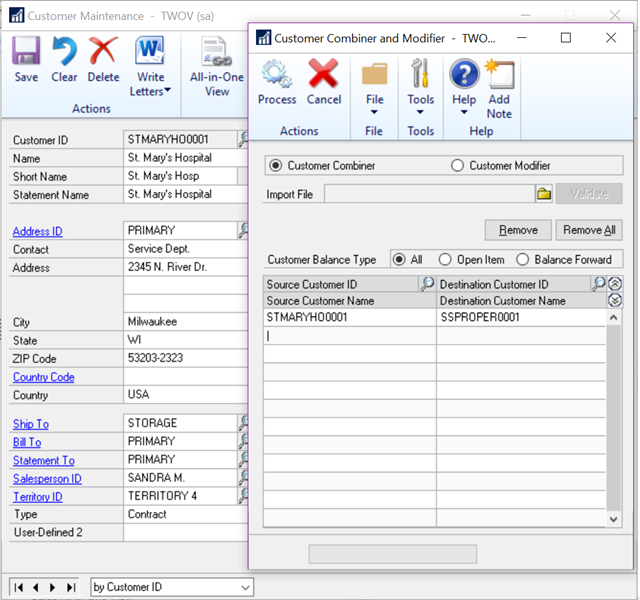Open the Ship To link
Screen dimensions: 640x600
(x=31, y=424)
